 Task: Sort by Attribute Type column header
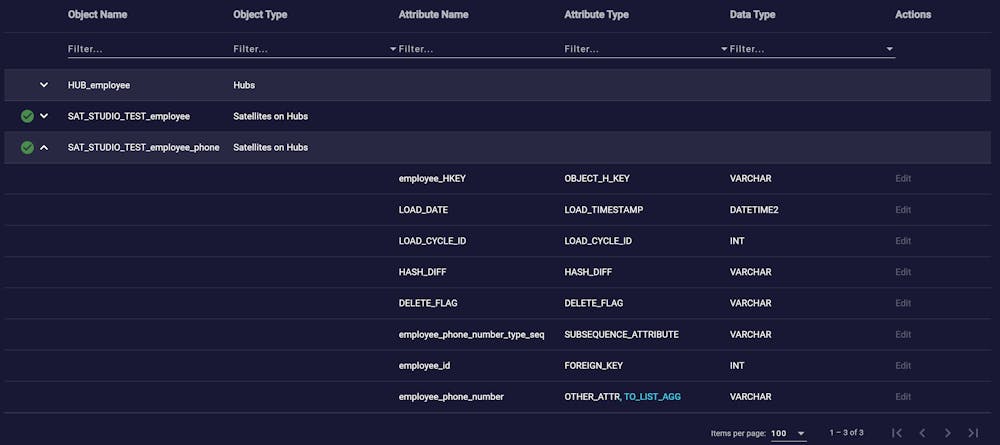(596, 15)
